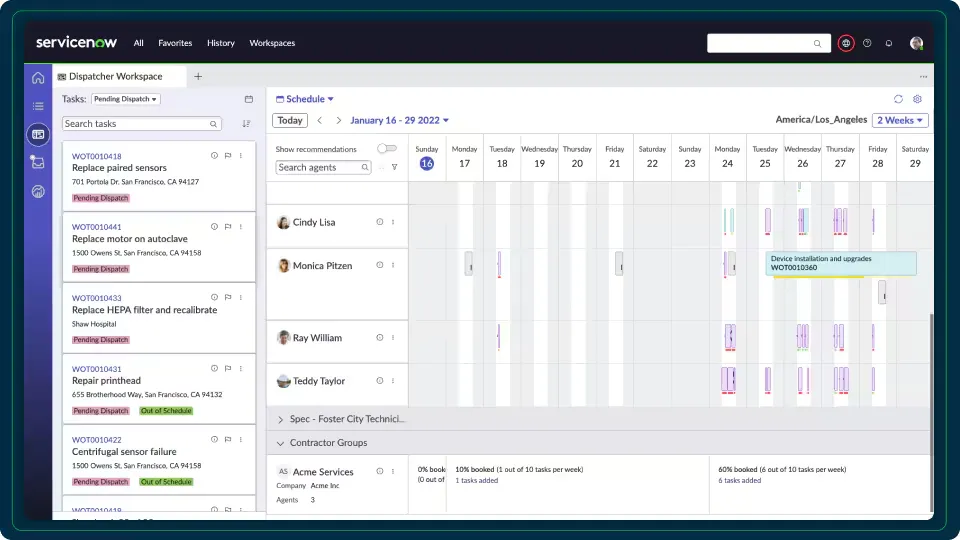Image resolution: width=960 pixels, height=540 pixels.
Task: Click the ServiceNow logo
Action: (x=76, y=42)
